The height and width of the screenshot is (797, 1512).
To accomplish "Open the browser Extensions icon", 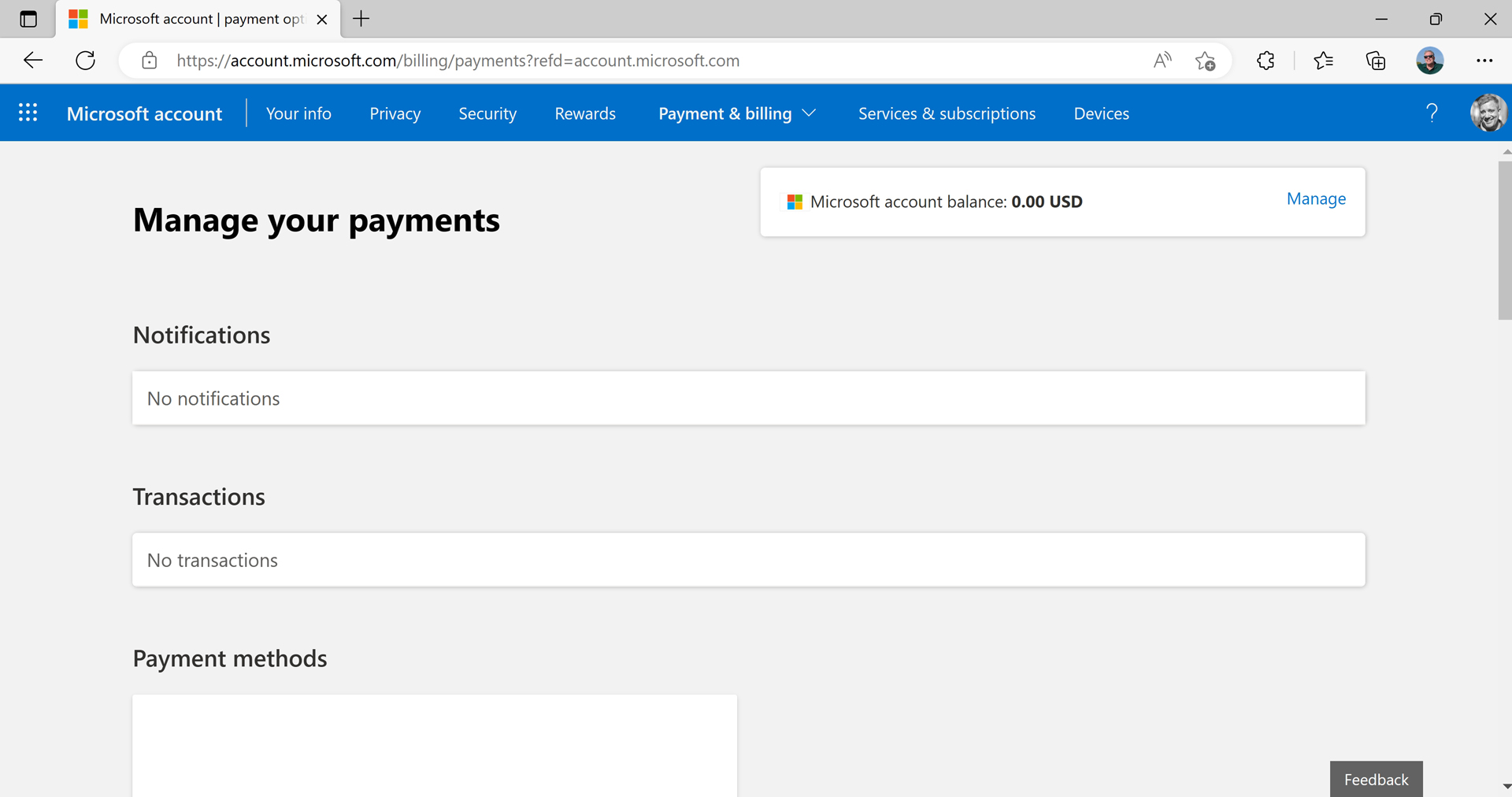I will [1266, 61].
